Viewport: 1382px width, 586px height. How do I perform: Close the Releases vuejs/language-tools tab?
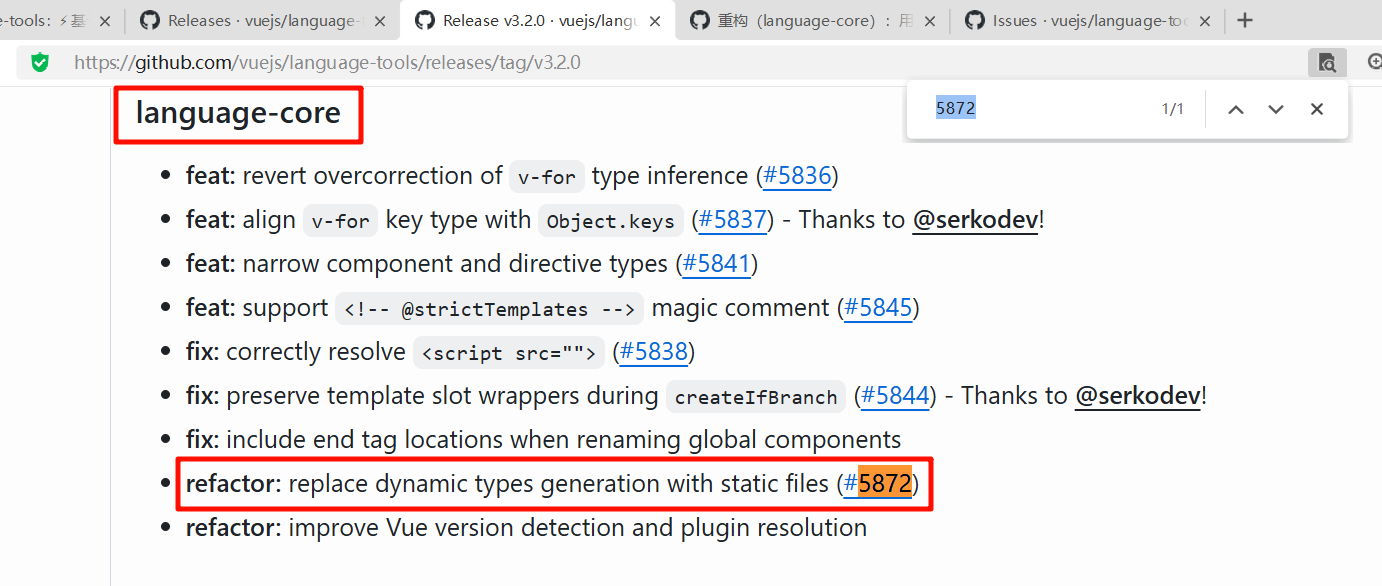tap(379, 21)
